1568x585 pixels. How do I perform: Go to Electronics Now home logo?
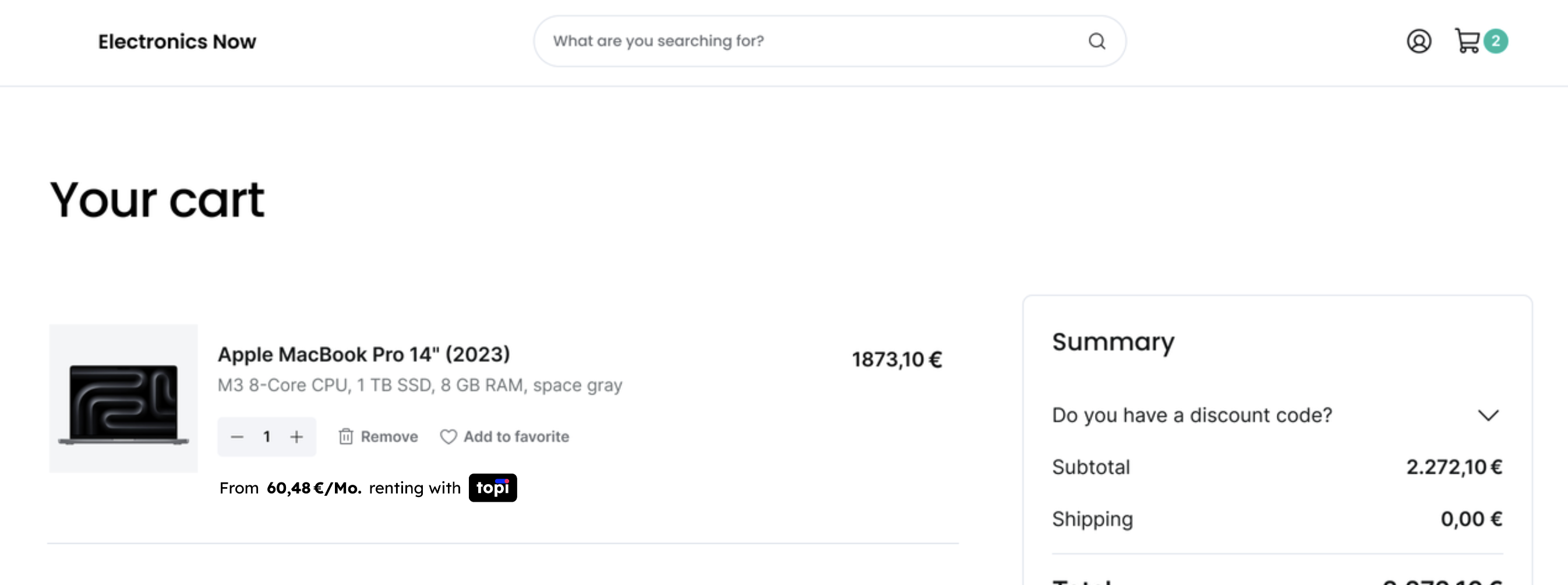[x=177, y=41]
